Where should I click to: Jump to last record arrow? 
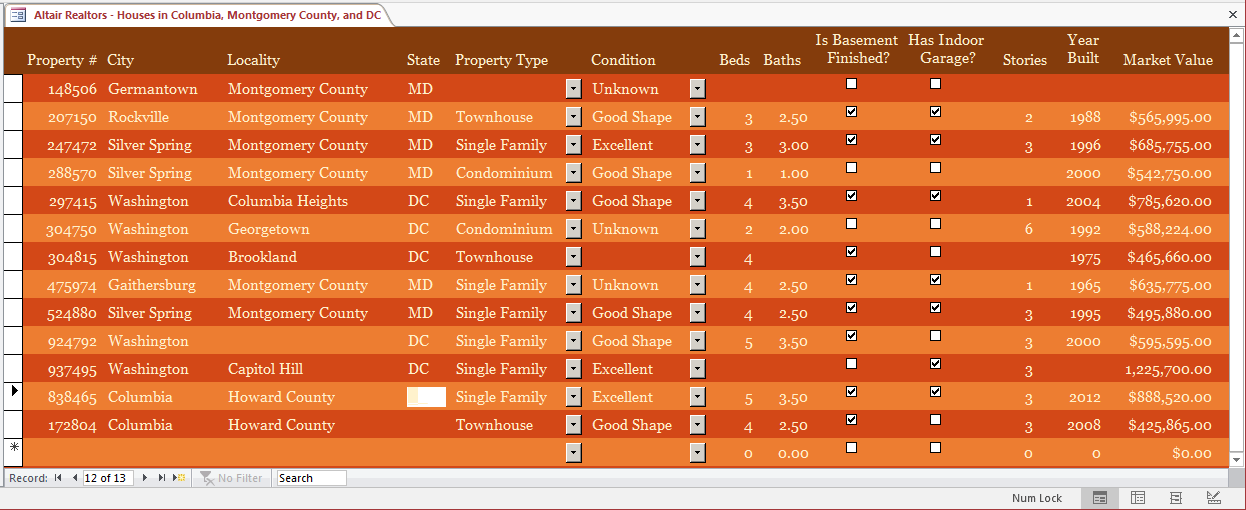pyautogui.click(x=162, y=478)
